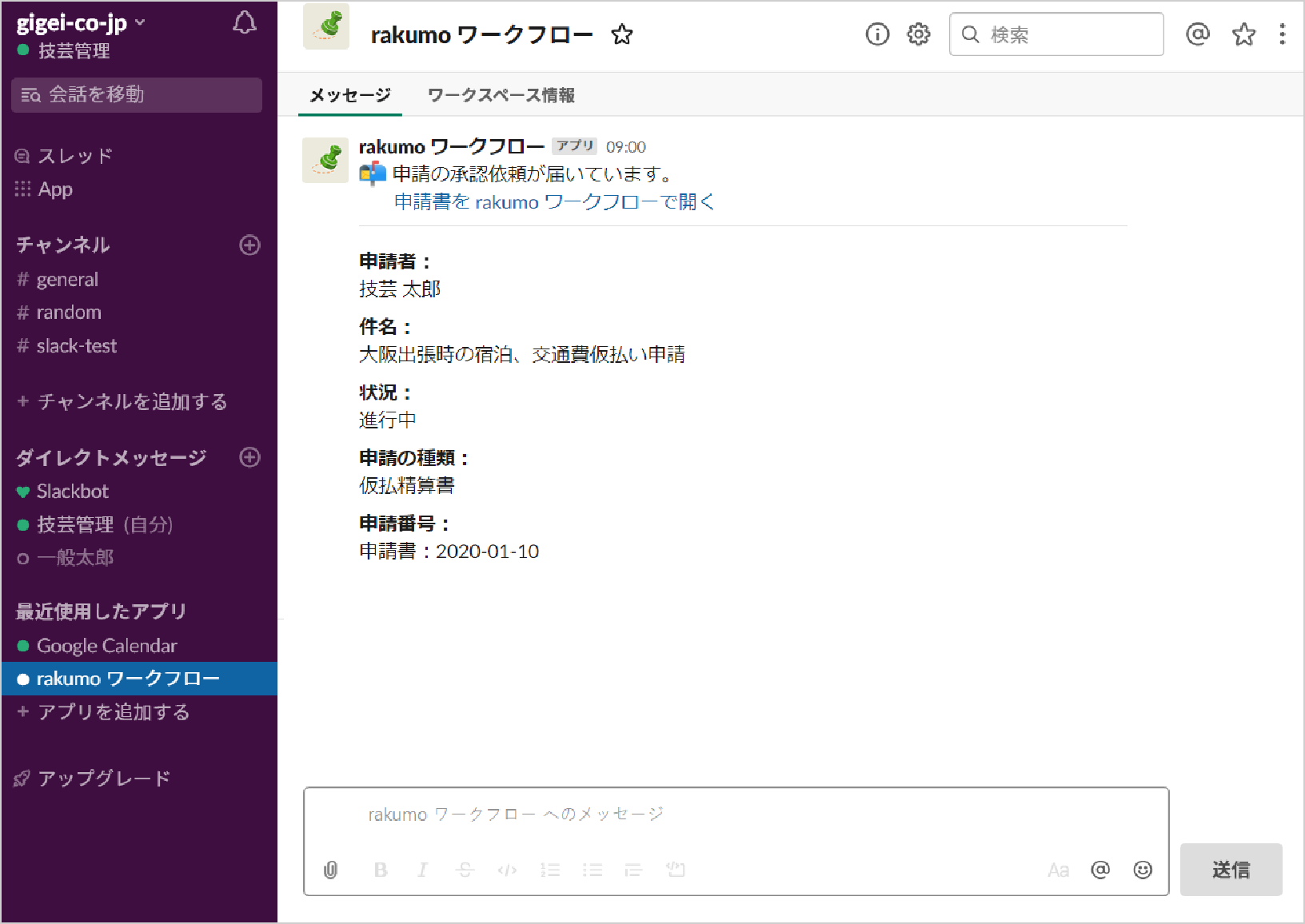Open the Google Calendar app

click(97, 646)
